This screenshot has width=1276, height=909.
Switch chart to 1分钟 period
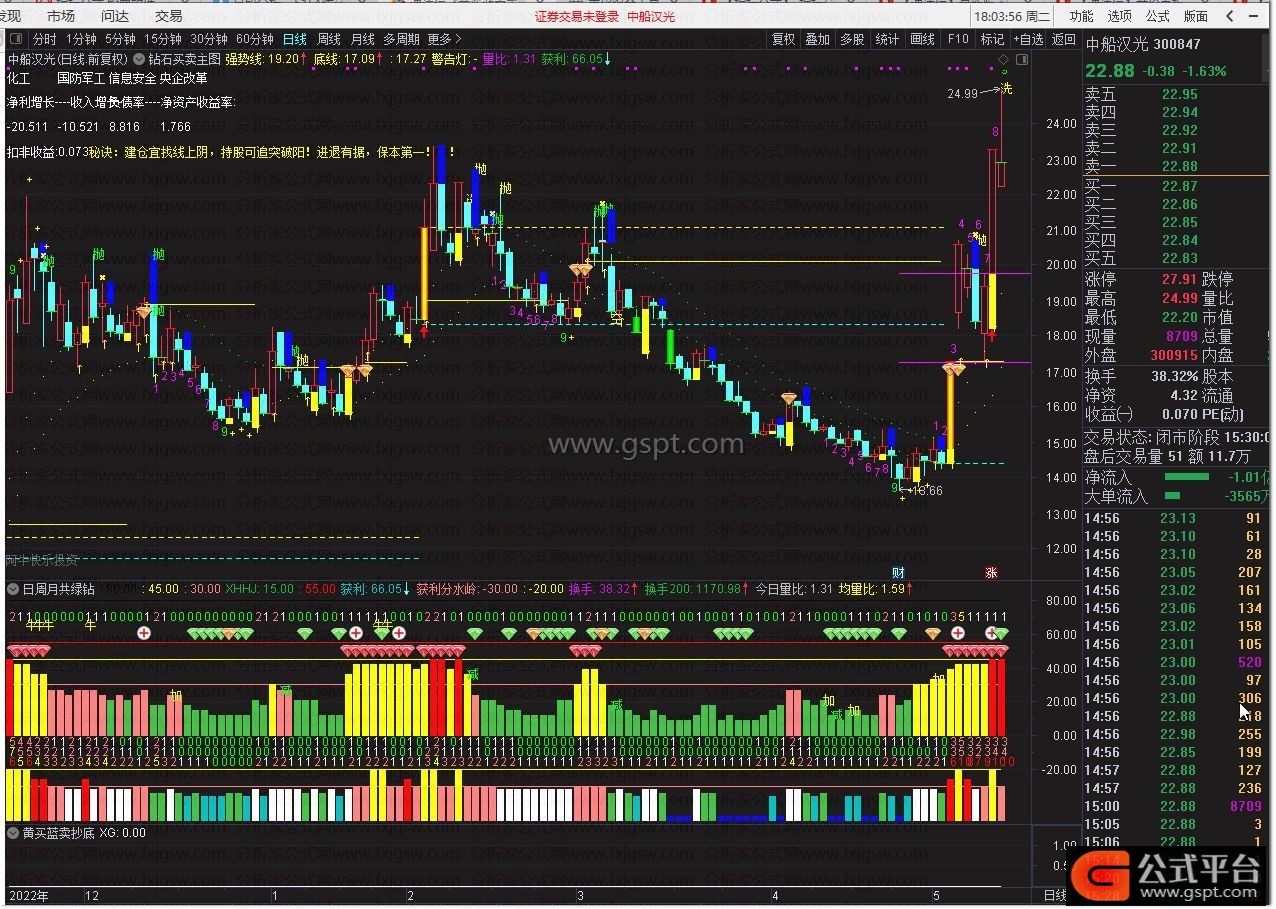tap(80, 40)
